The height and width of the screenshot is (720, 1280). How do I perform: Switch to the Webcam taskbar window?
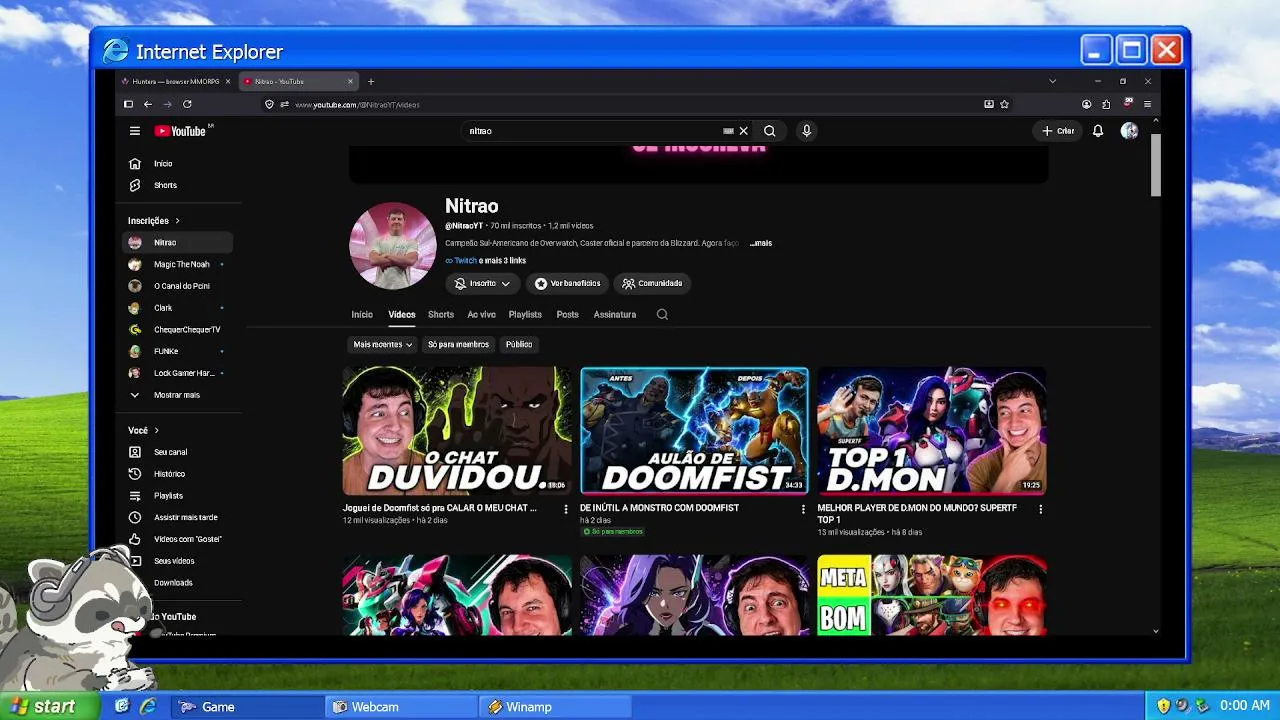(401, 707)
